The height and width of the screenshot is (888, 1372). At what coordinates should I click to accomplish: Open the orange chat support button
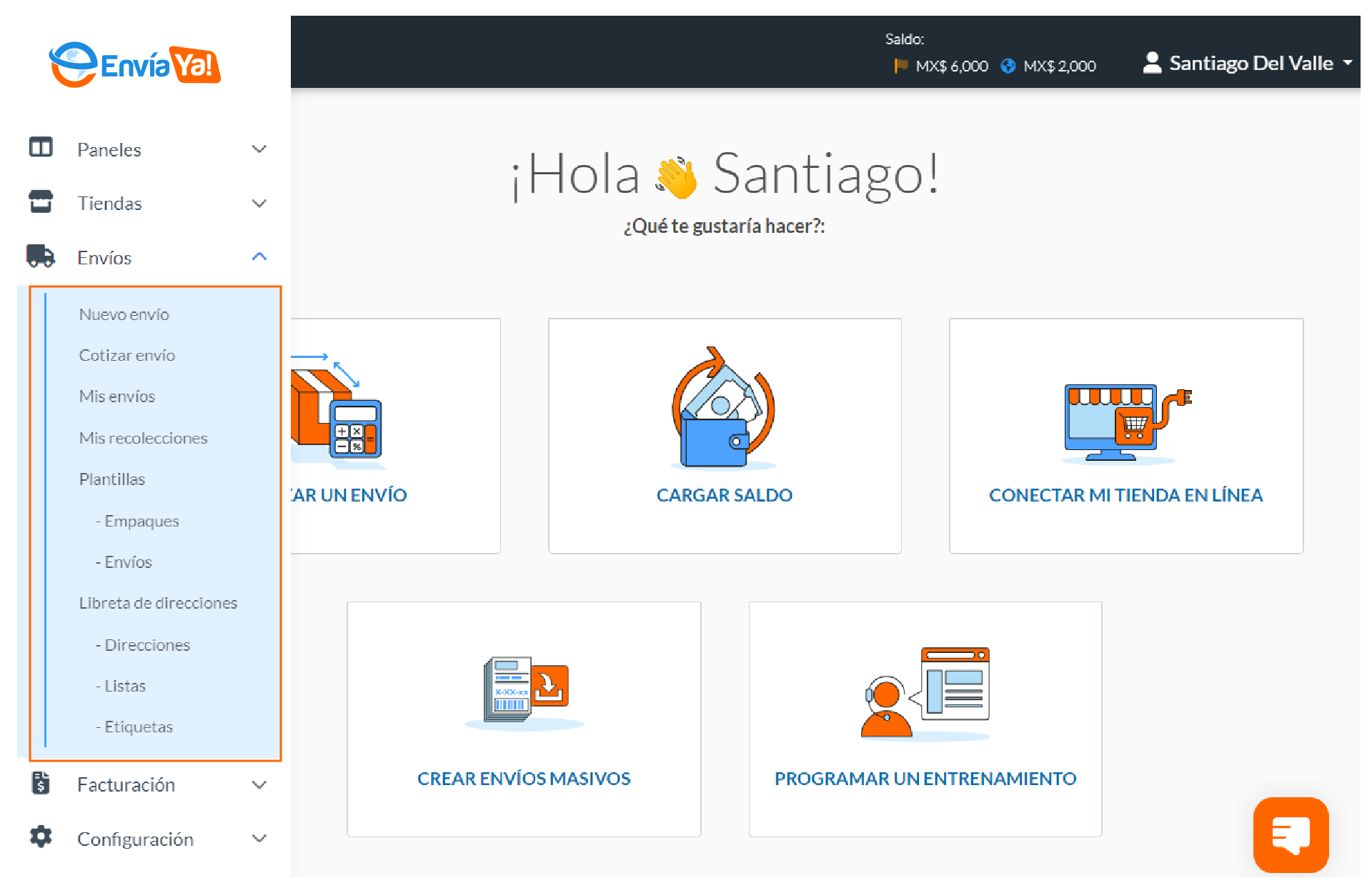(1290, 834)
